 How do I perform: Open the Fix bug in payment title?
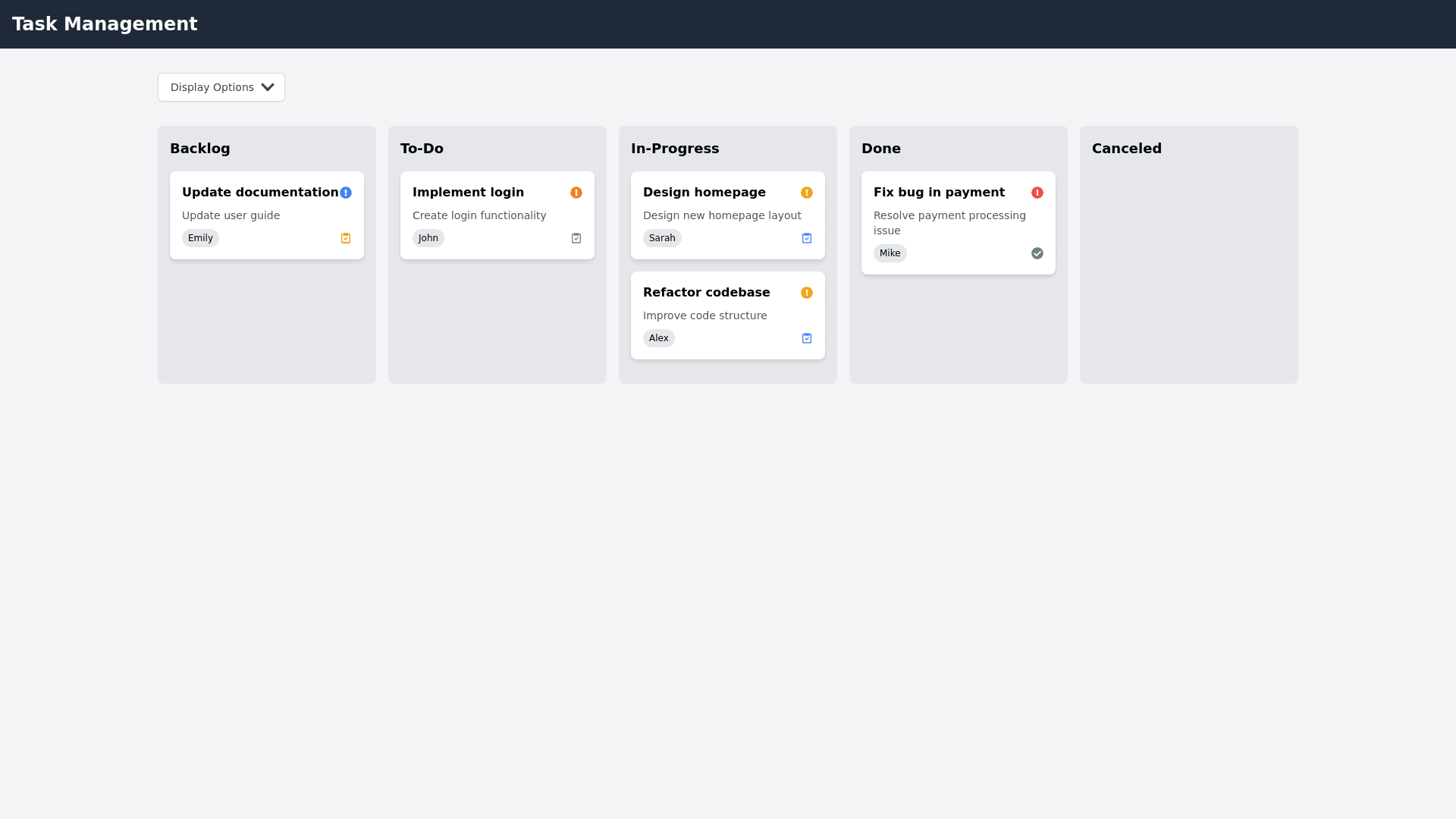coord(939,193)
